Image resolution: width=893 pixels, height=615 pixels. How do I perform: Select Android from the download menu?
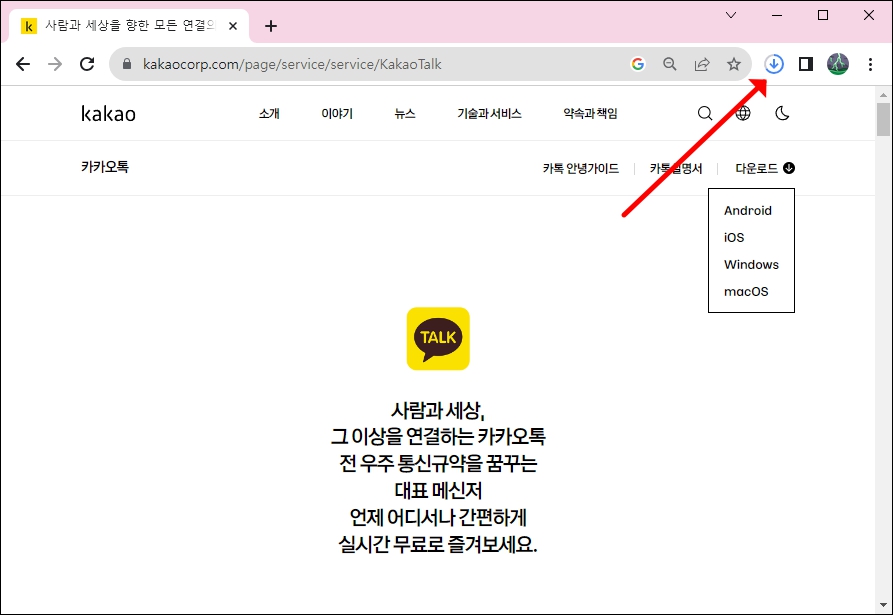(x=746, y=210)
